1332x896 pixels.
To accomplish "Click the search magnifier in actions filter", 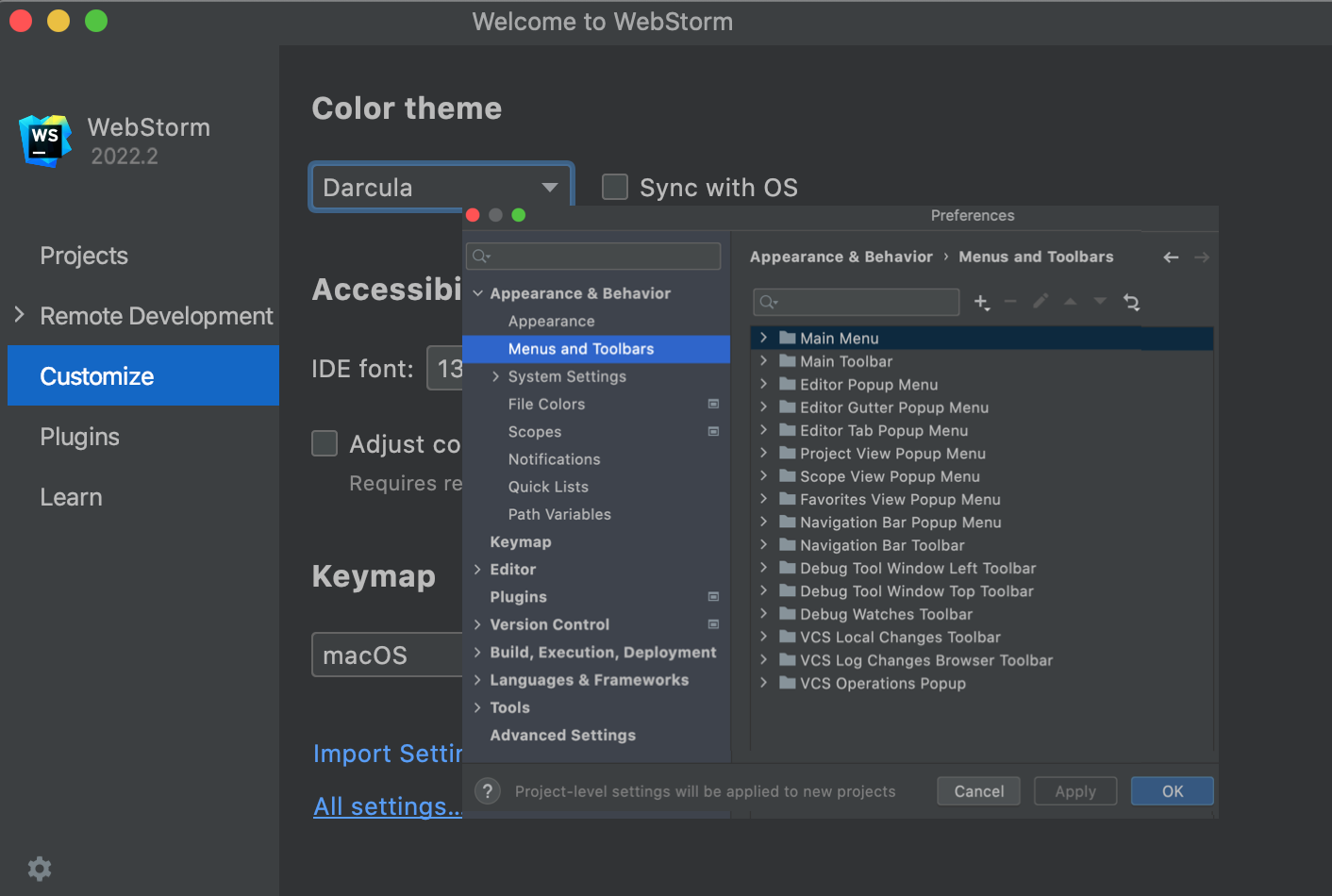I will coord(769,302).
